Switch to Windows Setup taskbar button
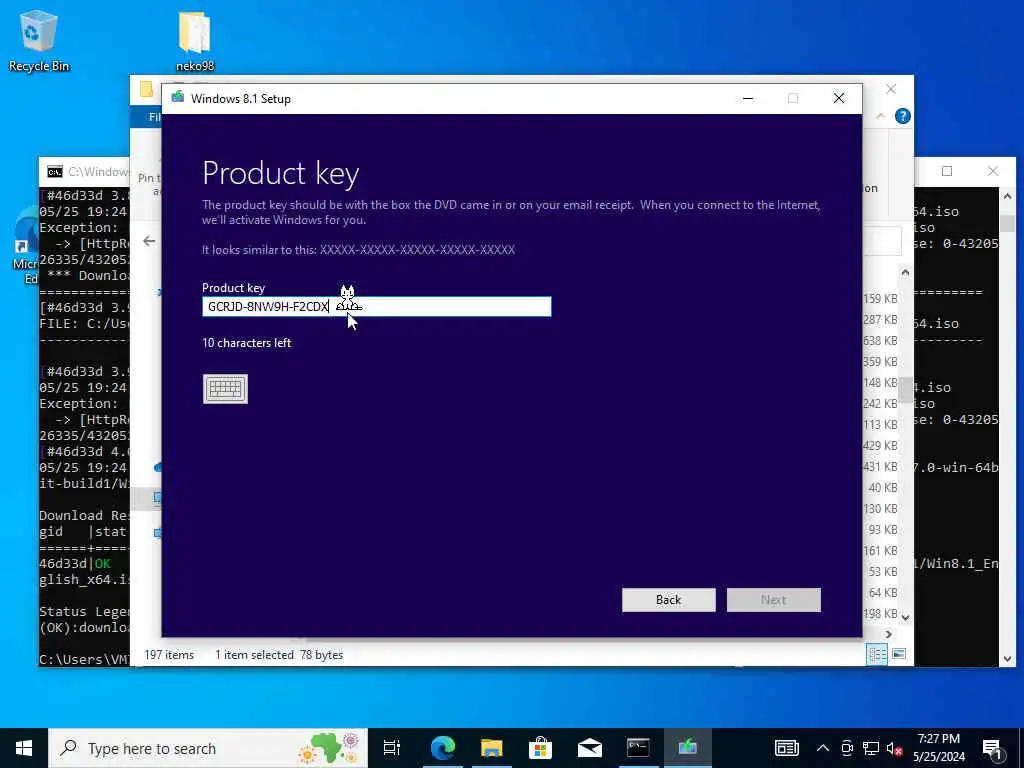The width and height of the screenshot is (1024, 768). click(x=687, y=748)
